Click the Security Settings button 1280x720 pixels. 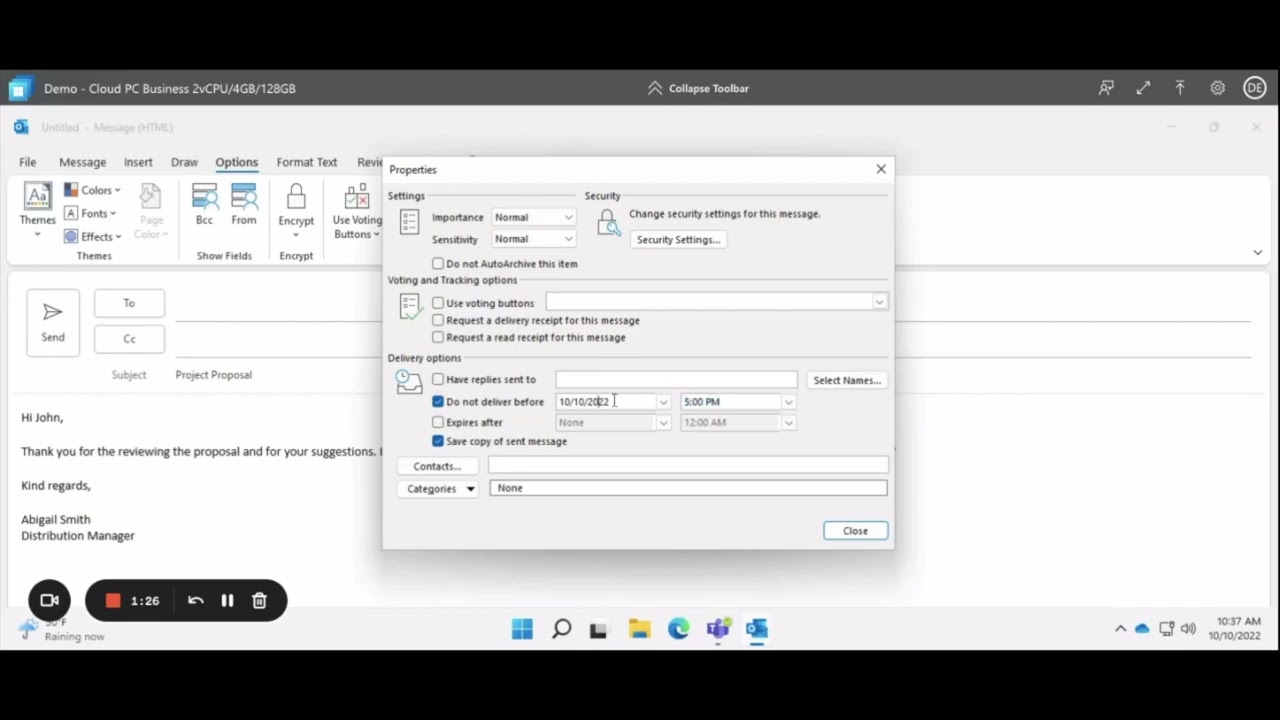pos(678,240)
